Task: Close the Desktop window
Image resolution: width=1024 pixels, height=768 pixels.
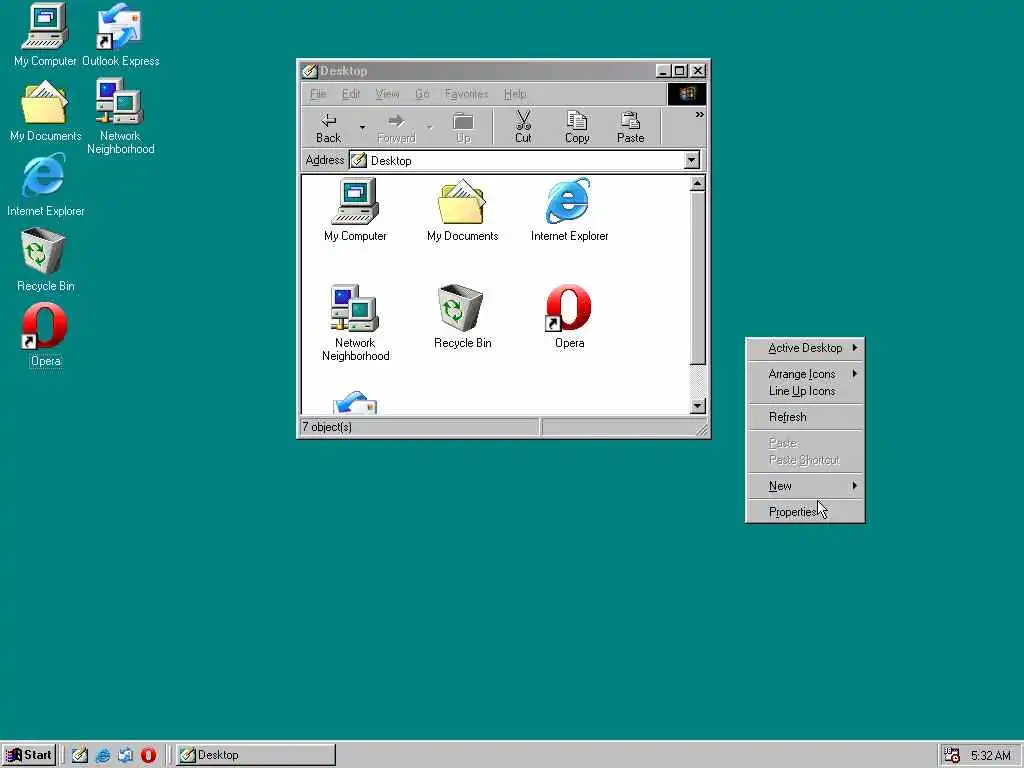Action: point(698,71)
